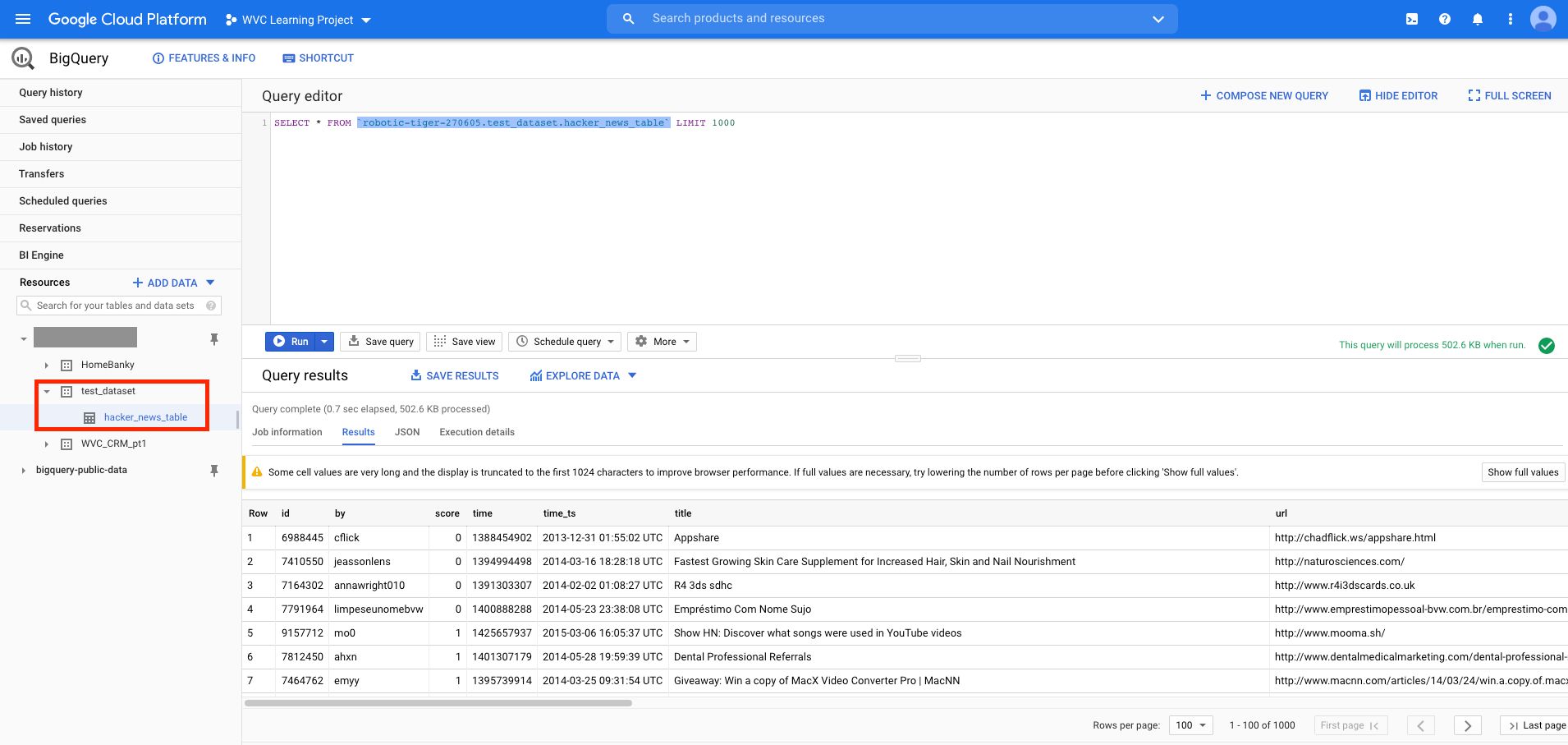This screenshot has height=745, width=1568.
Task: Click the green query validator checkmark
Action: click(1546, 345)
